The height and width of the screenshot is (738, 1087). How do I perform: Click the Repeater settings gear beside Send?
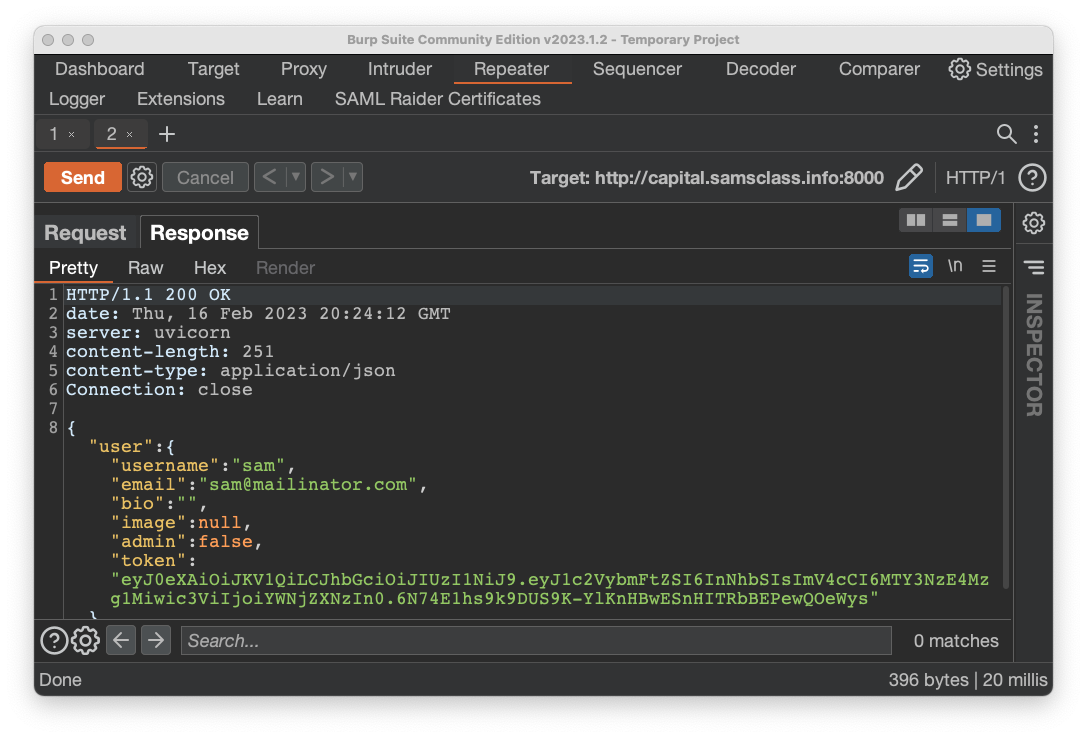(142, 177)
